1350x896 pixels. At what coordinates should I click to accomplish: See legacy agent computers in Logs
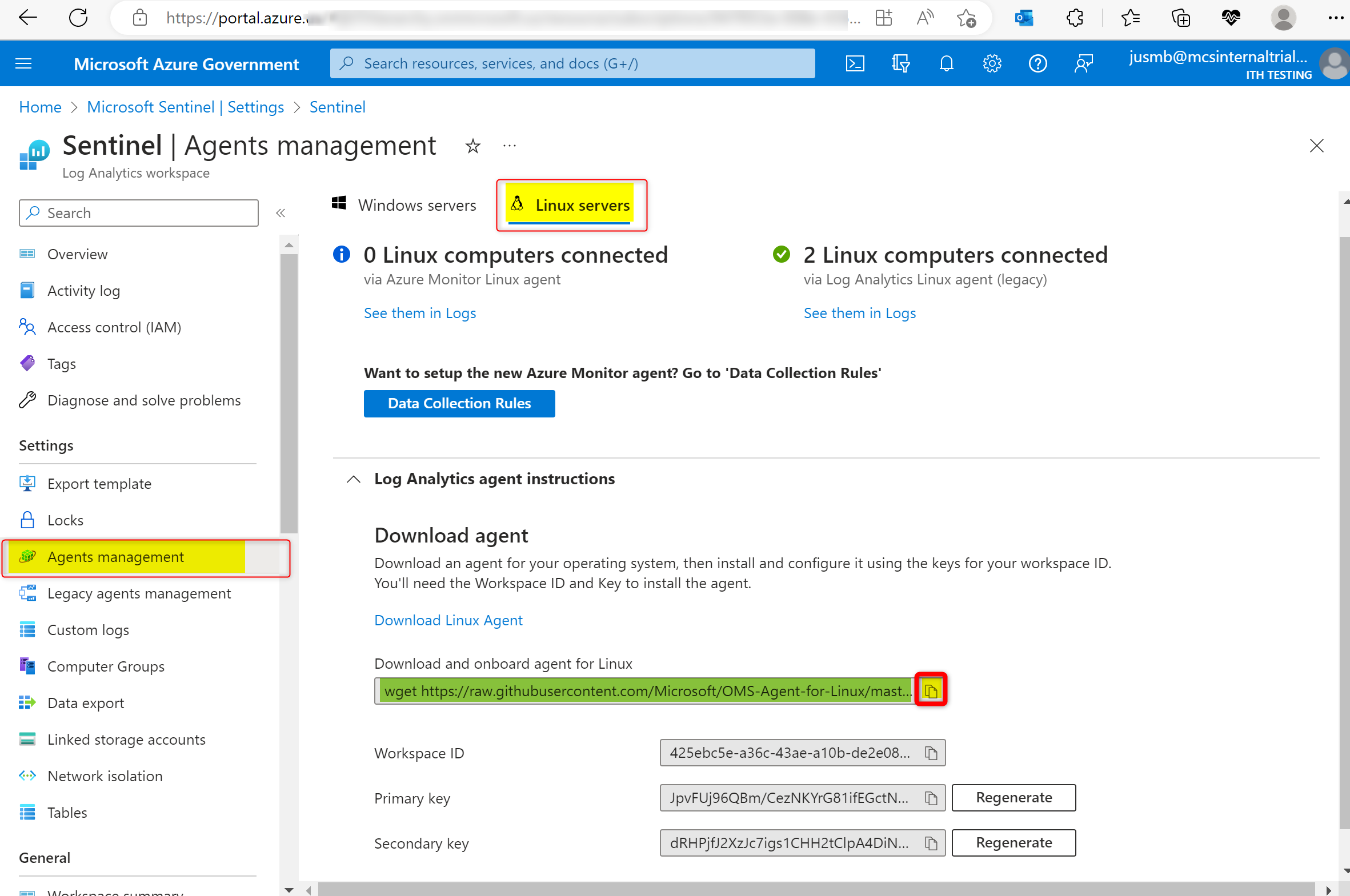(860, 313)
